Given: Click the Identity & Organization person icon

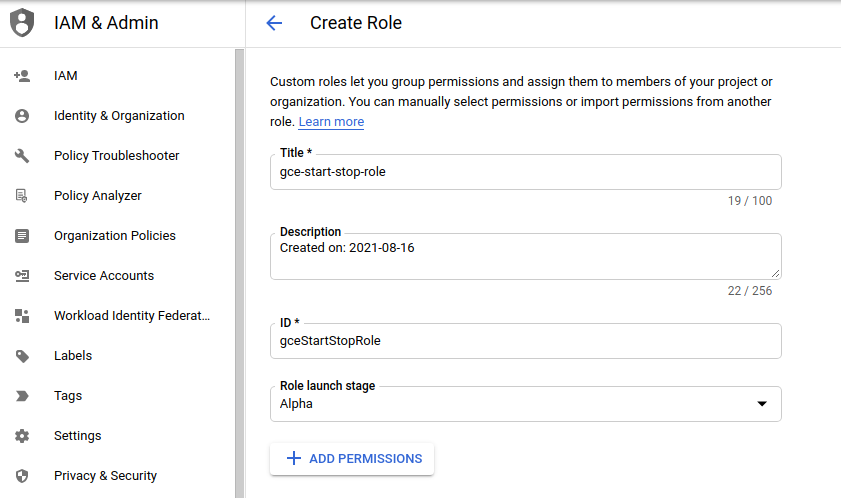Looking at the screenshot, I should [22, 116].
